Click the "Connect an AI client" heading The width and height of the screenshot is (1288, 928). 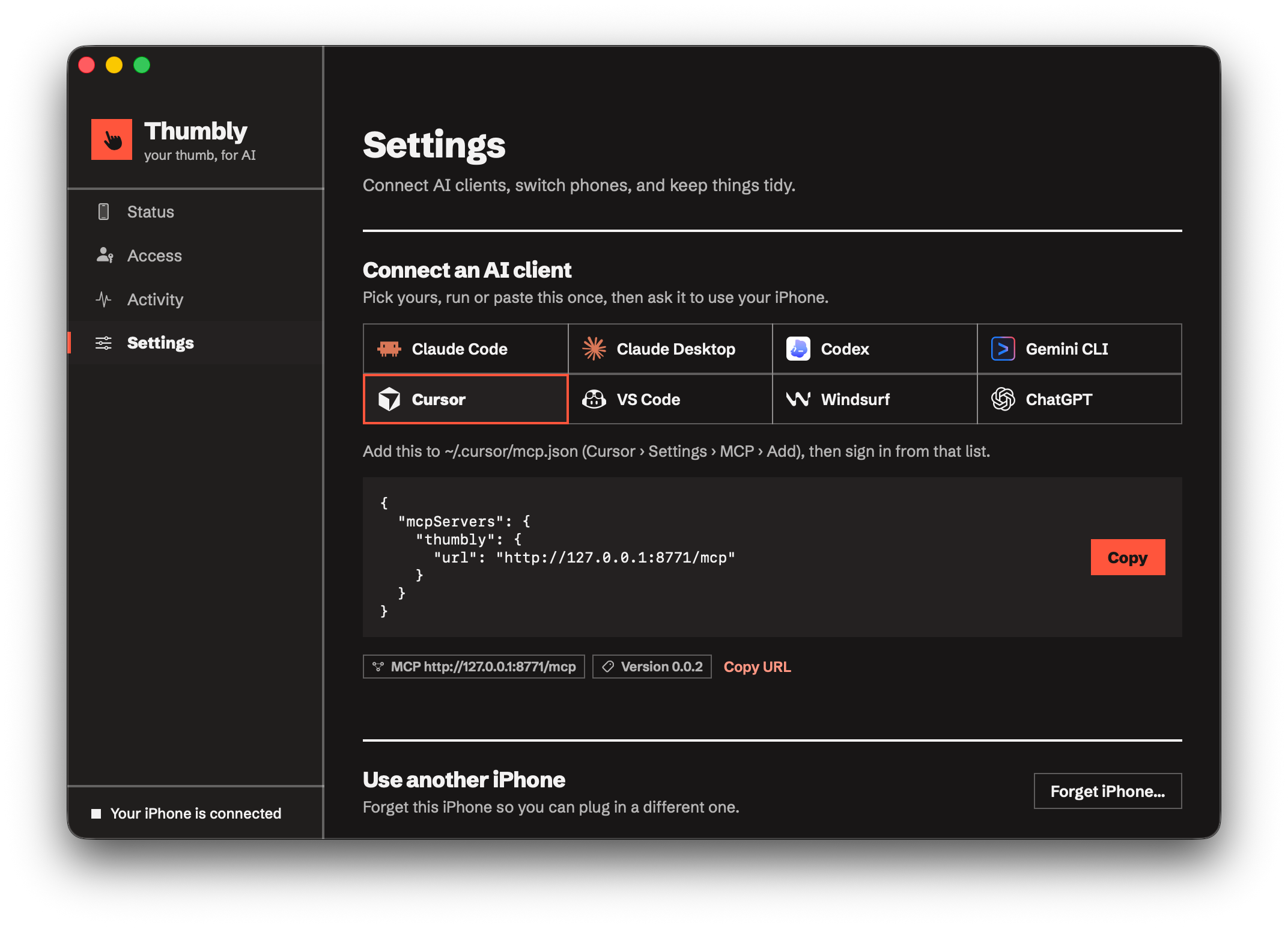tap(467, 270)
